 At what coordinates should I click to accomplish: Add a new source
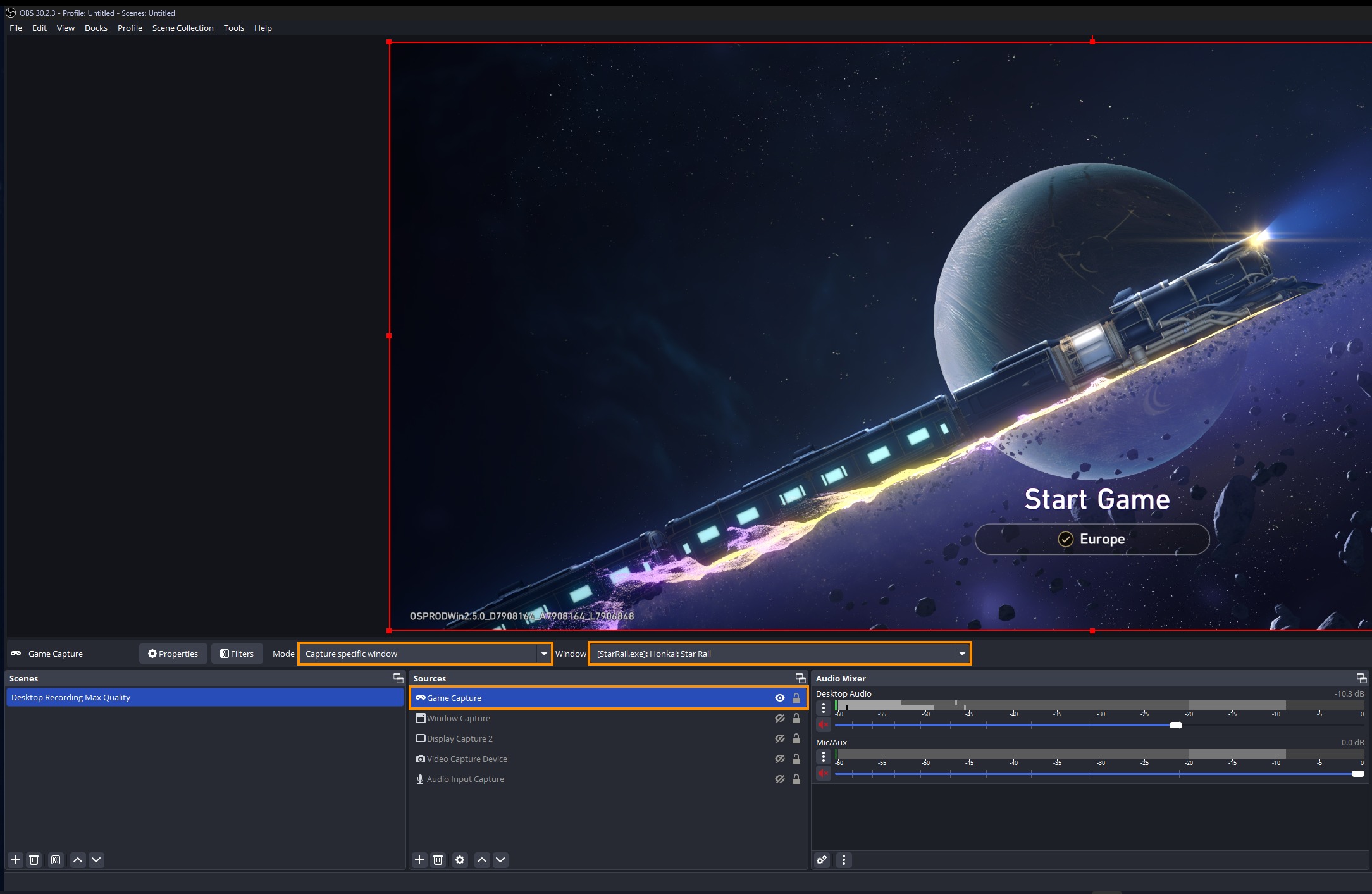[x=419, y=860]
